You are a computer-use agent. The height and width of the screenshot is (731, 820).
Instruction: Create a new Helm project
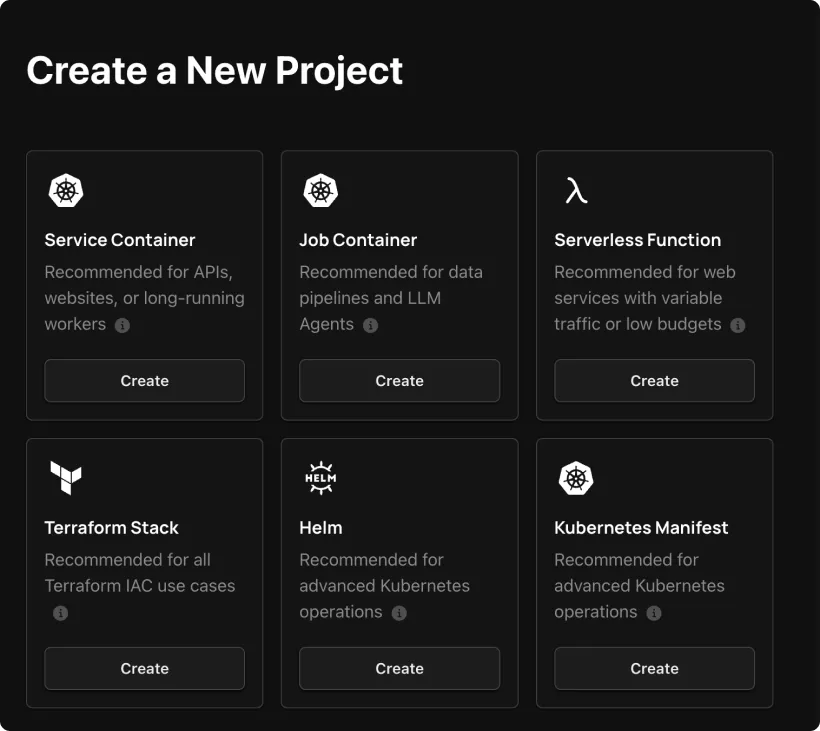tap(399, 668)
